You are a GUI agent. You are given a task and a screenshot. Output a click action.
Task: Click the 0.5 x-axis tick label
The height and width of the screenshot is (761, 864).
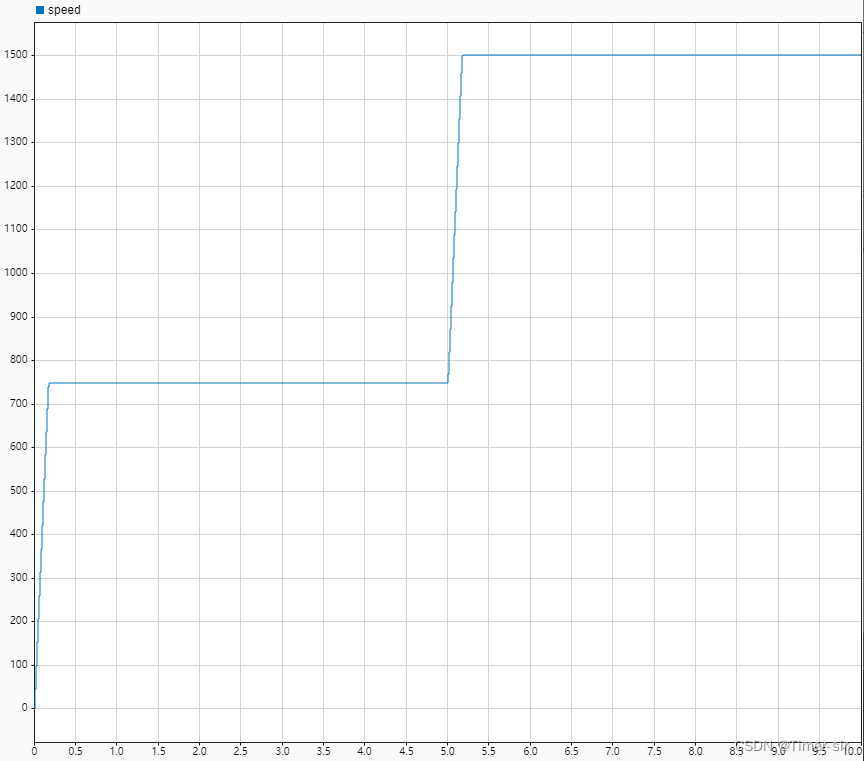coord(75,751)
